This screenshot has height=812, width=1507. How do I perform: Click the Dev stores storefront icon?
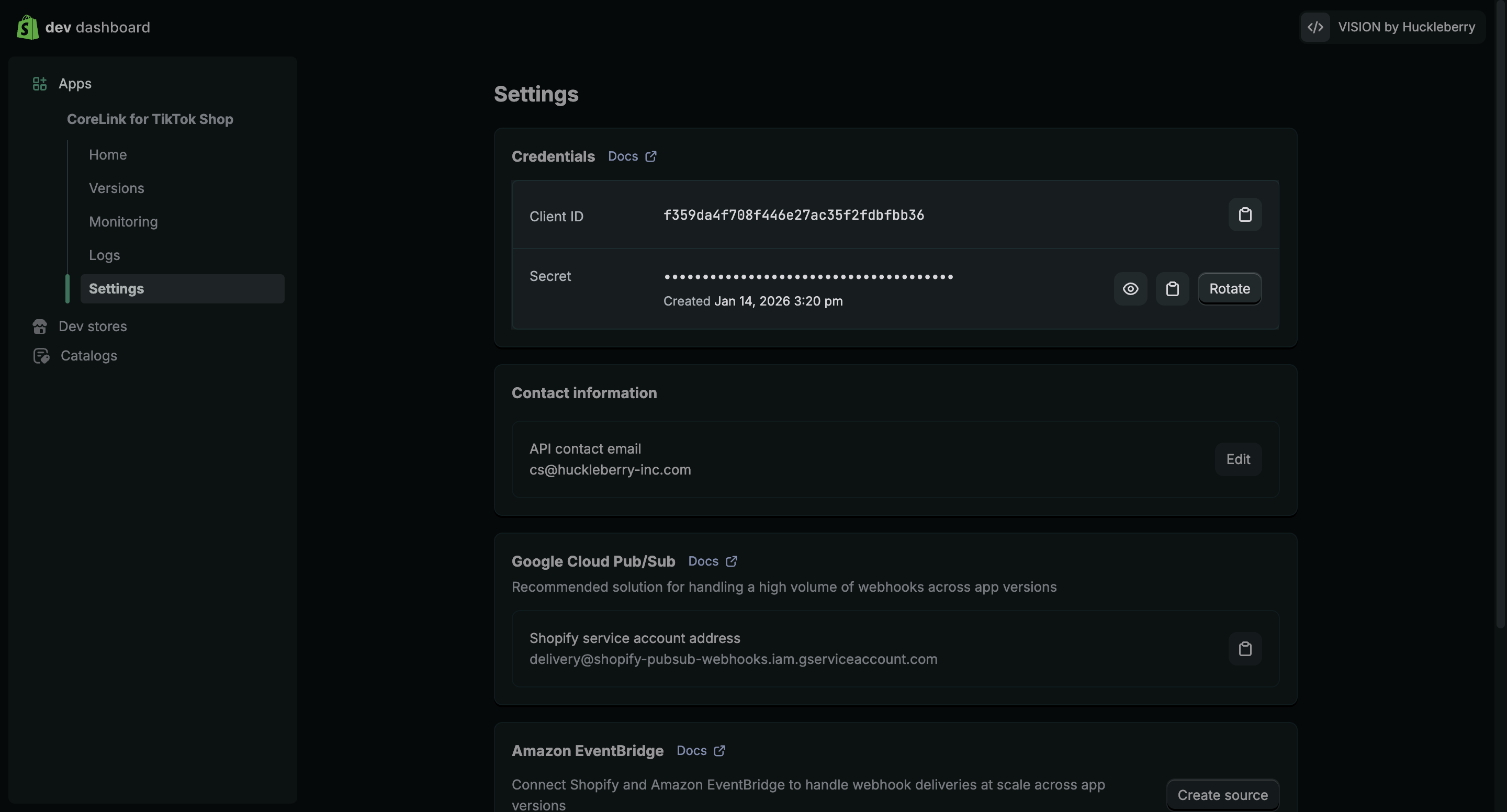click(x=39, y=326)
